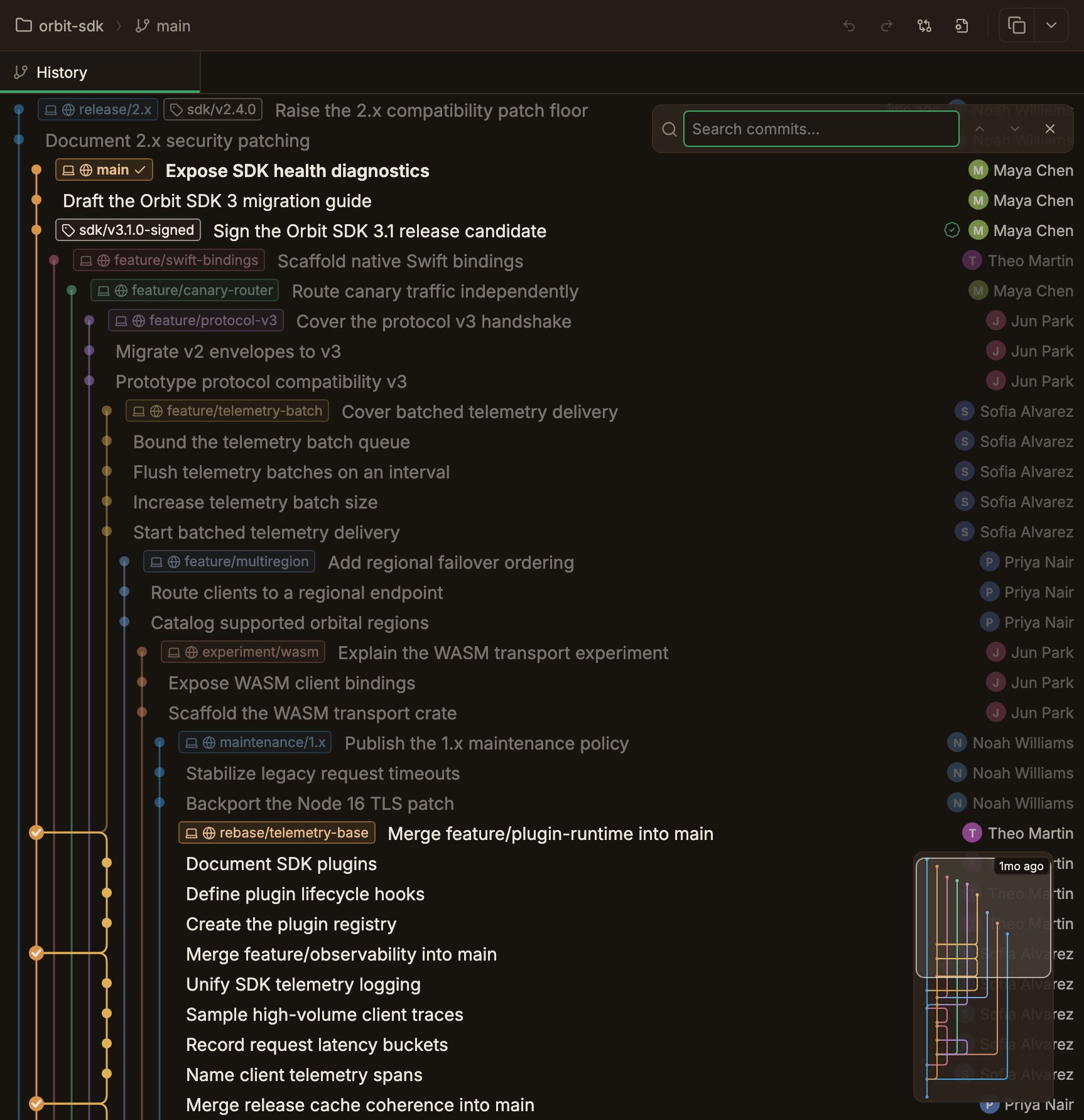Open the main branch selector in breadcrumb

click(x=163, y=26)
